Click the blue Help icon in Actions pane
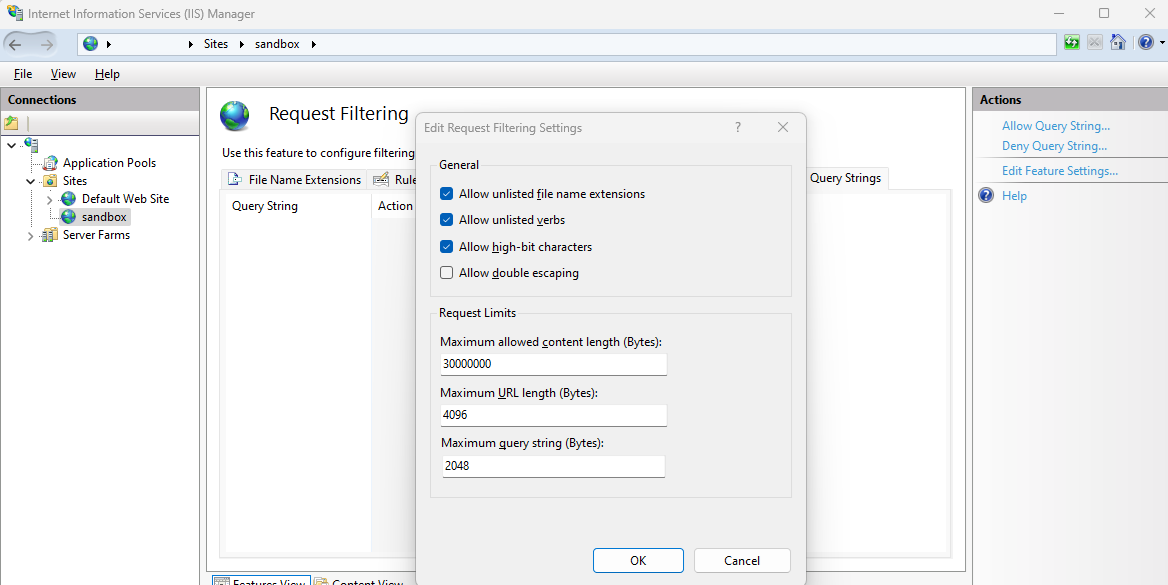The height and width of the screenshot is (585, 1168). (x=986, y=196)
